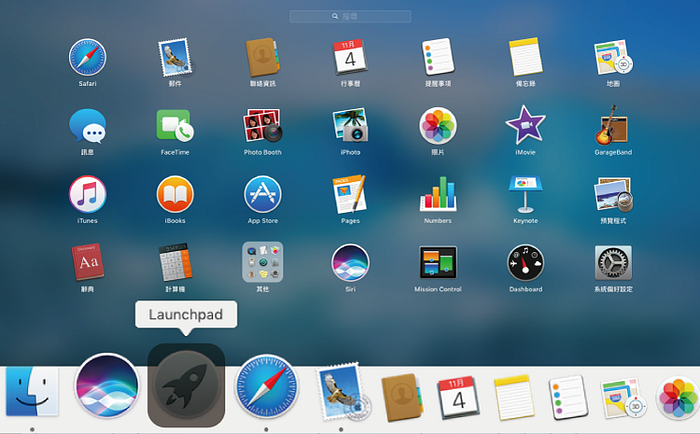Launch Contacts from the Launchpad grid
This screenshot has width=700, height=434.
(x=262, y=57)
